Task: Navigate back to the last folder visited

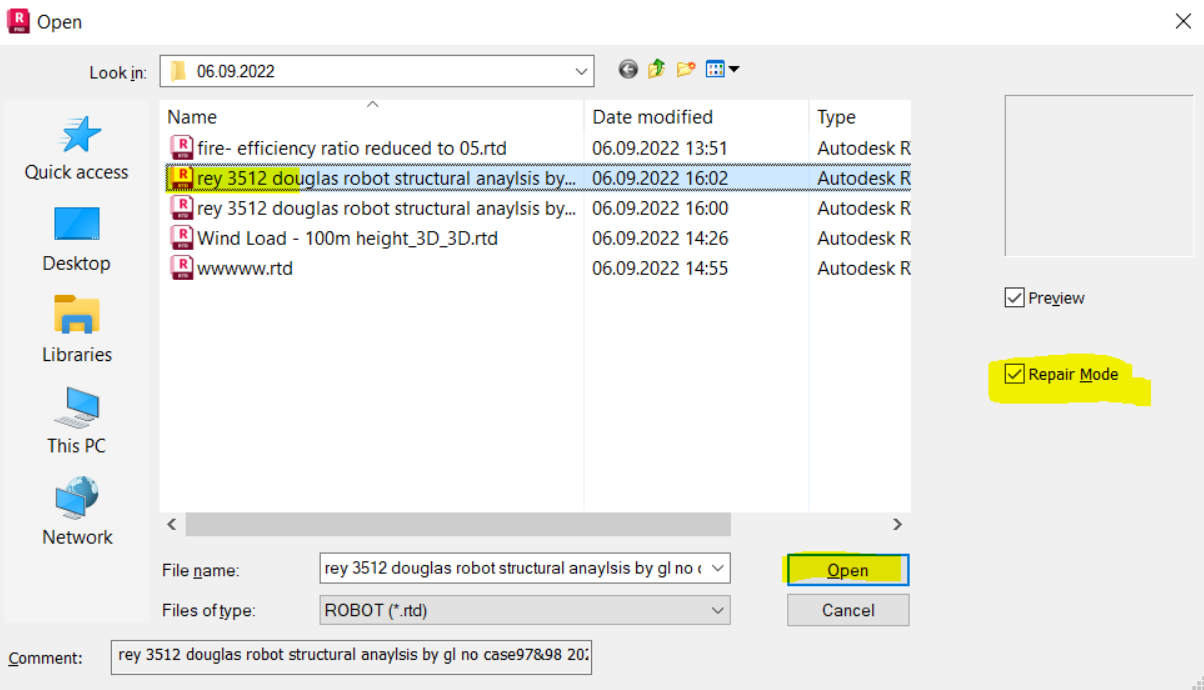Action: [x=628, y=69]
